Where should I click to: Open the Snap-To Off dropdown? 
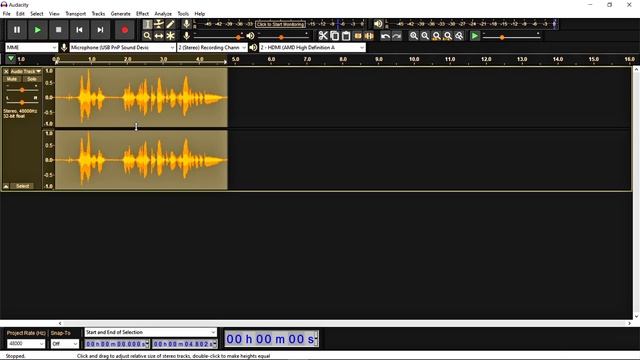tap(64, 344)
